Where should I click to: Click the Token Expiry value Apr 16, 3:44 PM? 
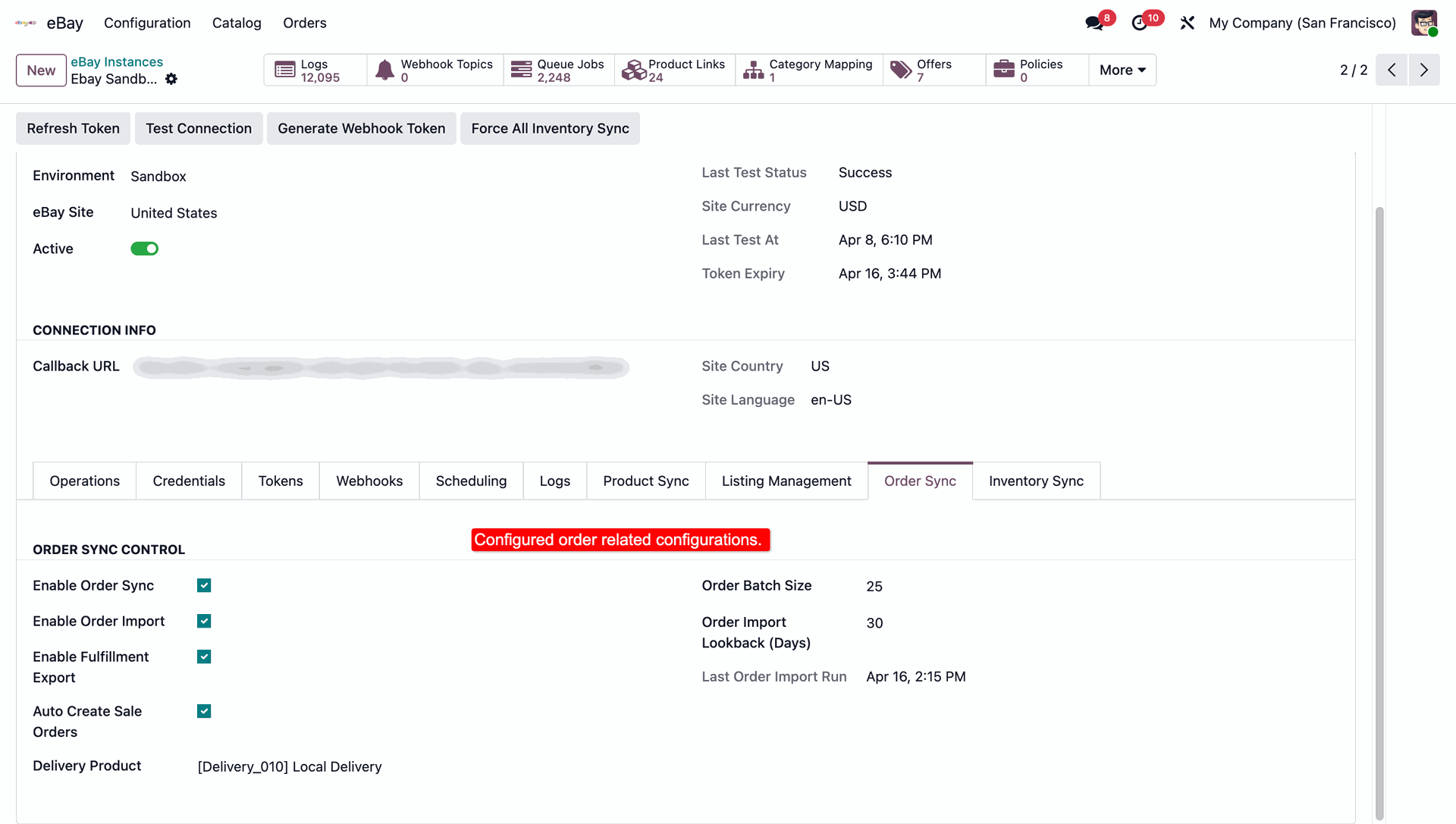pyautogui.click(x=890, y=274)
